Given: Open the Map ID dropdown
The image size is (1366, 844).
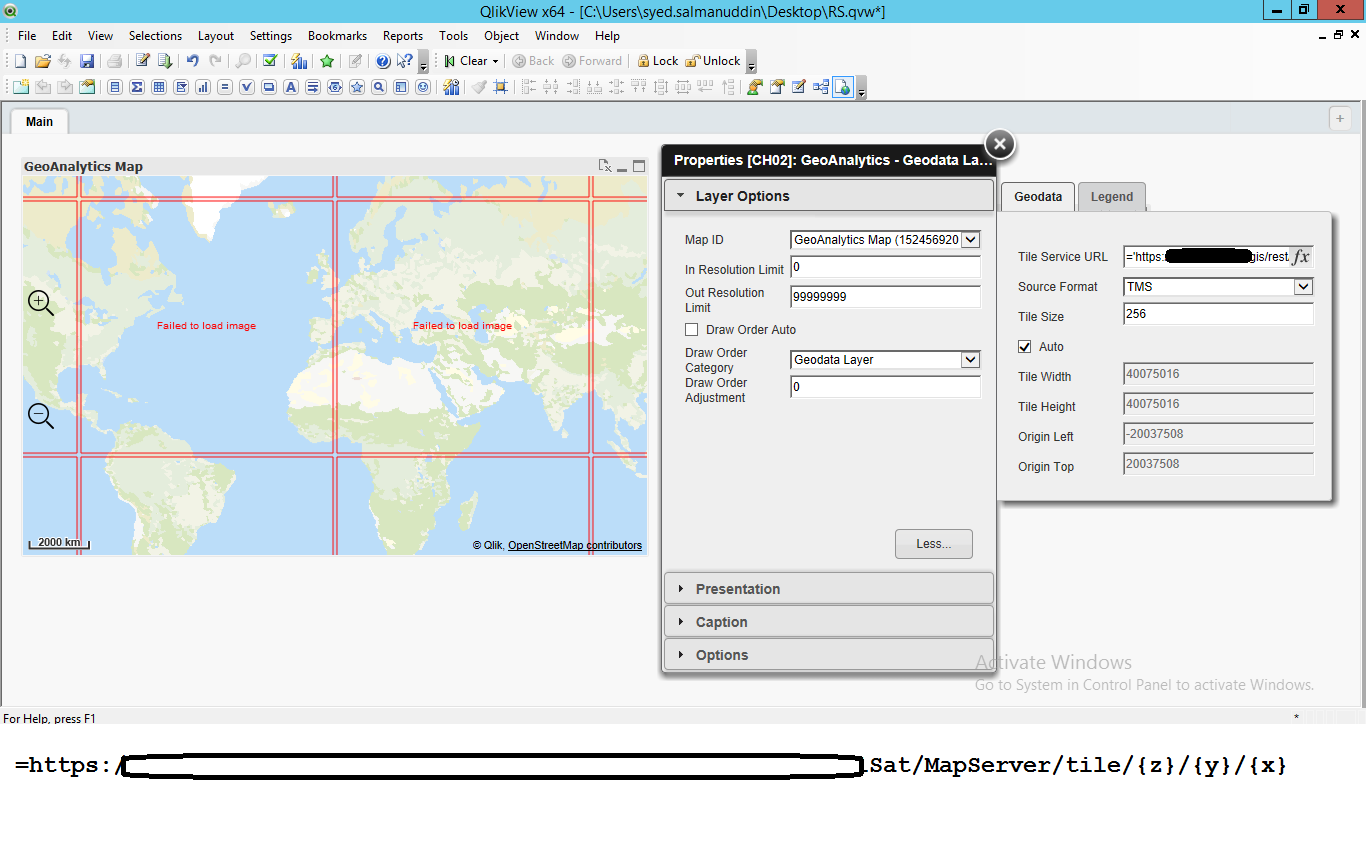Looking at the screenshot, I should click(x=971, y=240).
